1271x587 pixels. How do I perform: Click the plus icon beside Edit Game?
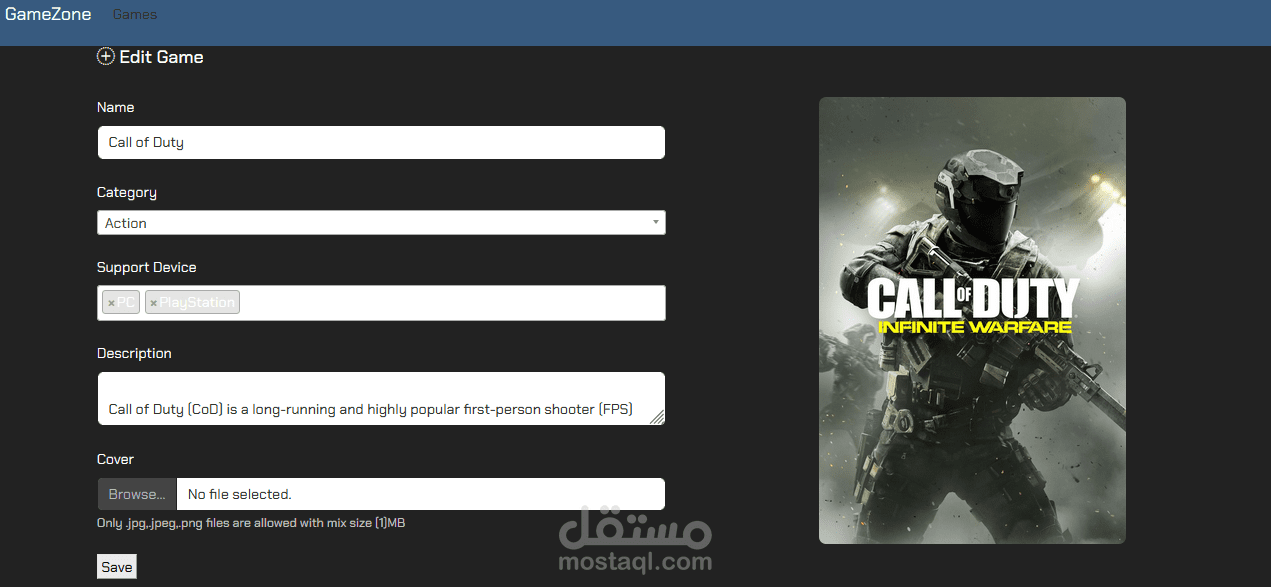click(105, 57)
